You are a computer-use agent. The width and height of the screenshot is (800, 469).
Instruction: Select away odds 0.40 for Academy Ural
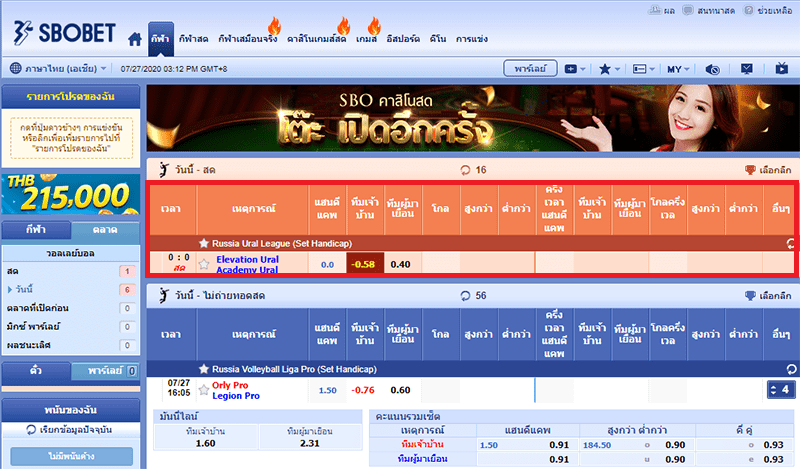(401, 264)
